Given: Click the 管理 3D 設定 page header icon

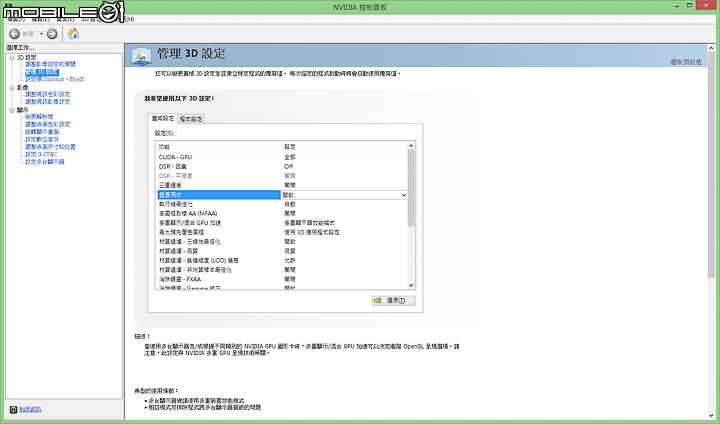Looking at the screenshot, I should (x=141, y=56).
